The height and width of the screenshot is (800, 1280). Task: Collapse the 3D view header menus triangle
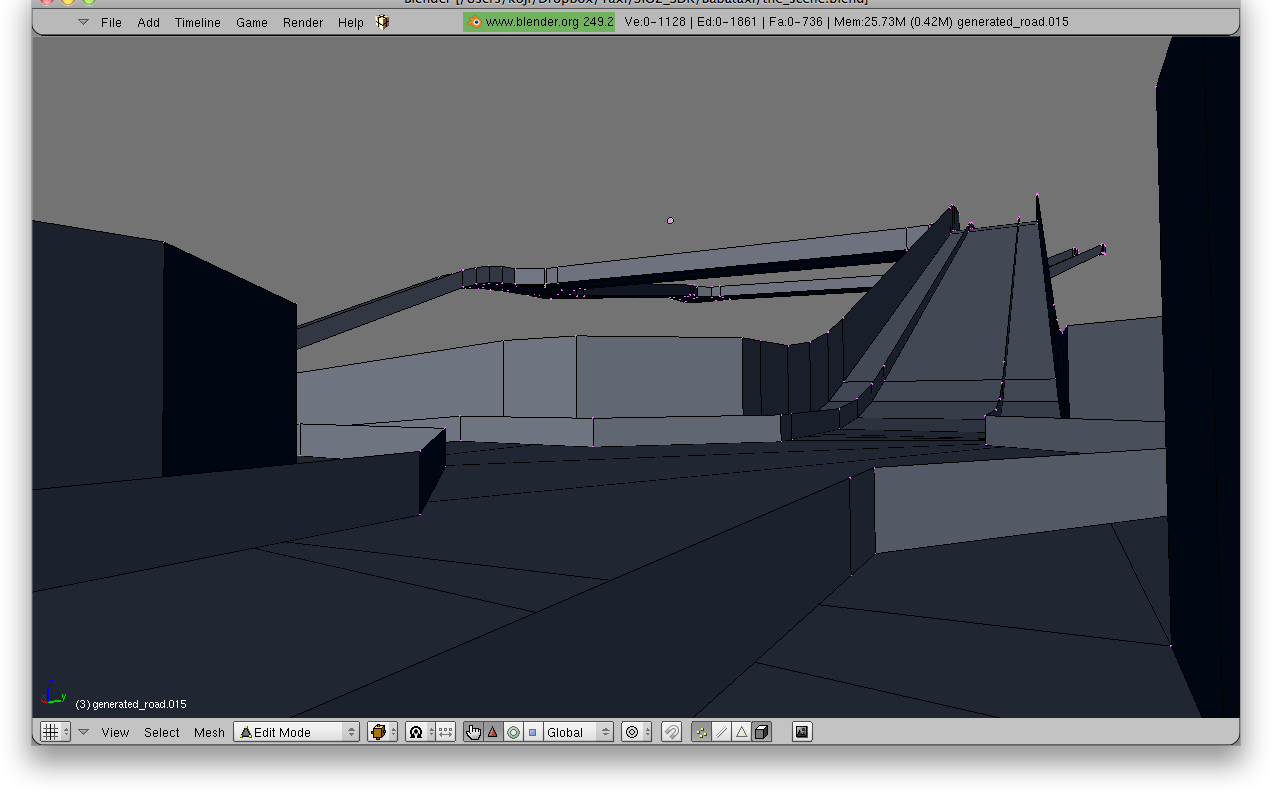pos(84,732)
